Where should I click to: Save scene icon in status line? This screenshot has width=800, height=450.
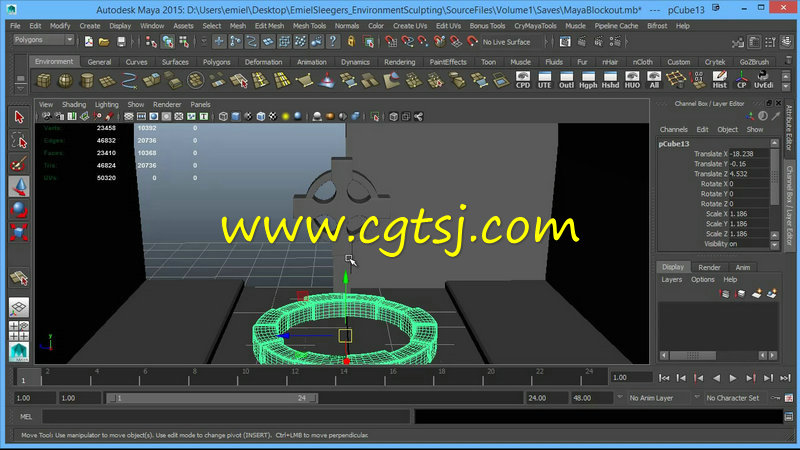[121, 42]
